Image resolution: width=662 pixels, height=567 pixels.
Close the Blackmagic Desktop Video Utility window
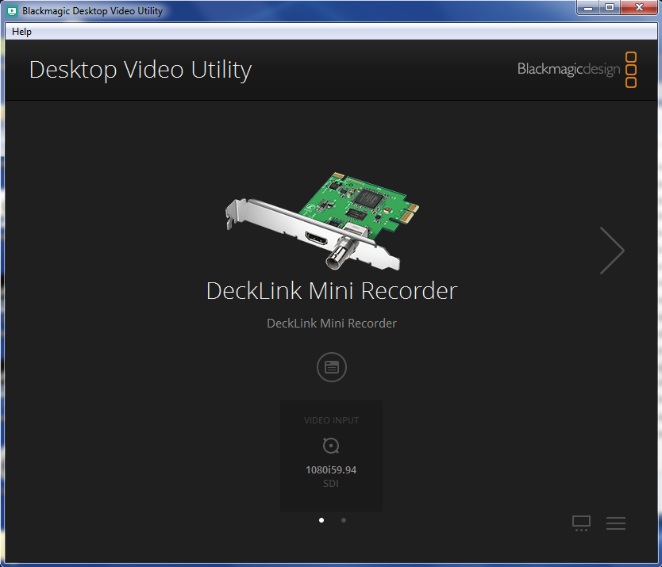point(636,8)
